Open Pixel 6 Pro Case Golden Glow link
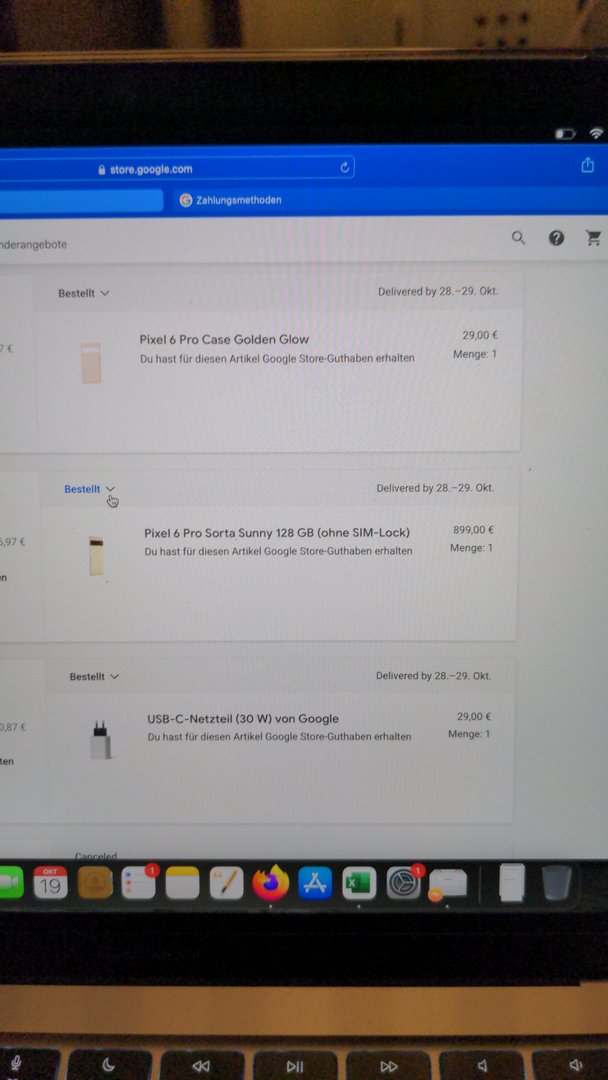The height and width of the screenshot is (1080, 608). tap(224, 340)
